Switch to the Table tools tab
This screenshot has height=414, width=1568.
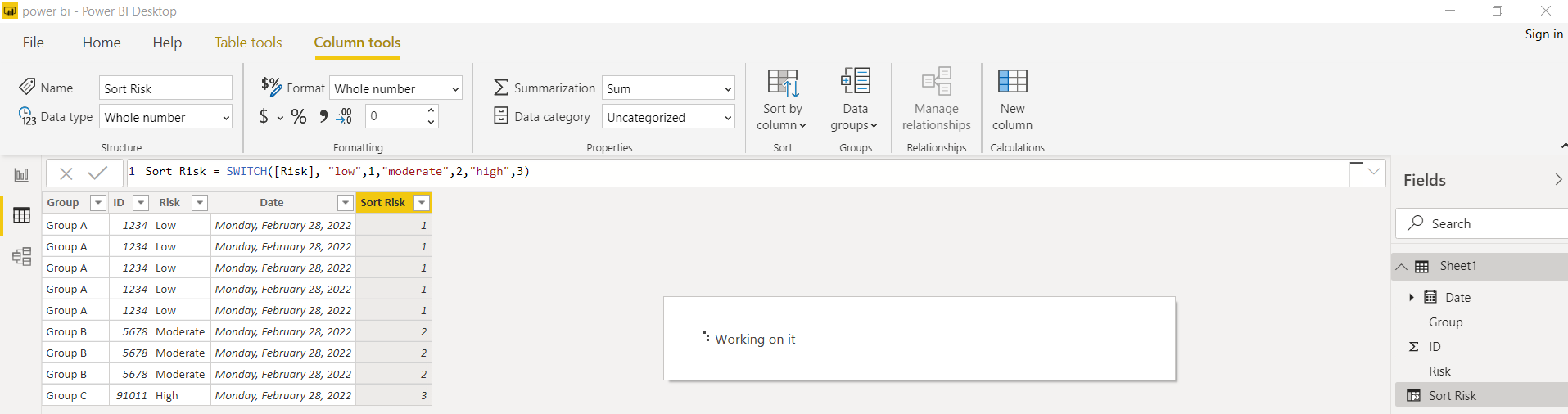248,43
